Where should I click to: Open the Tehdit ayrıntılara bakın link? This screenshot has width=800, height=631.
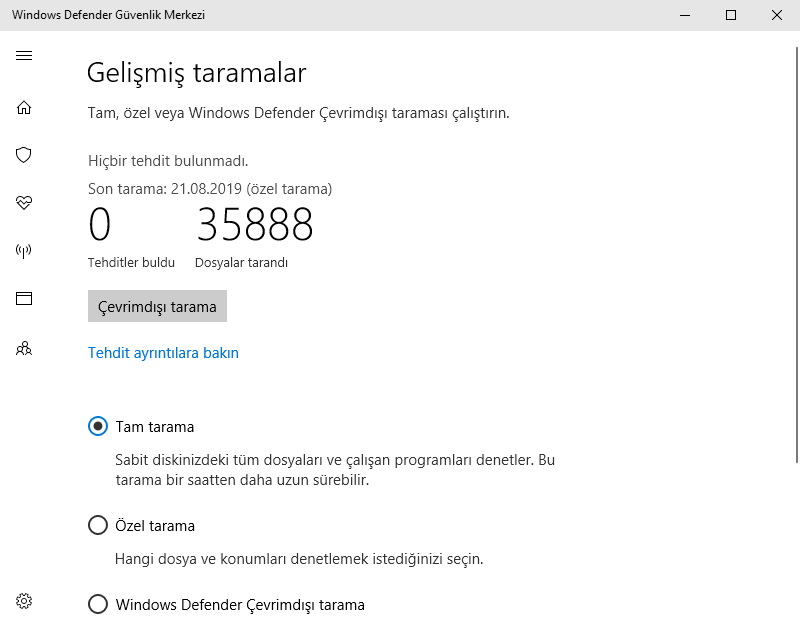(x=163, y=353)
